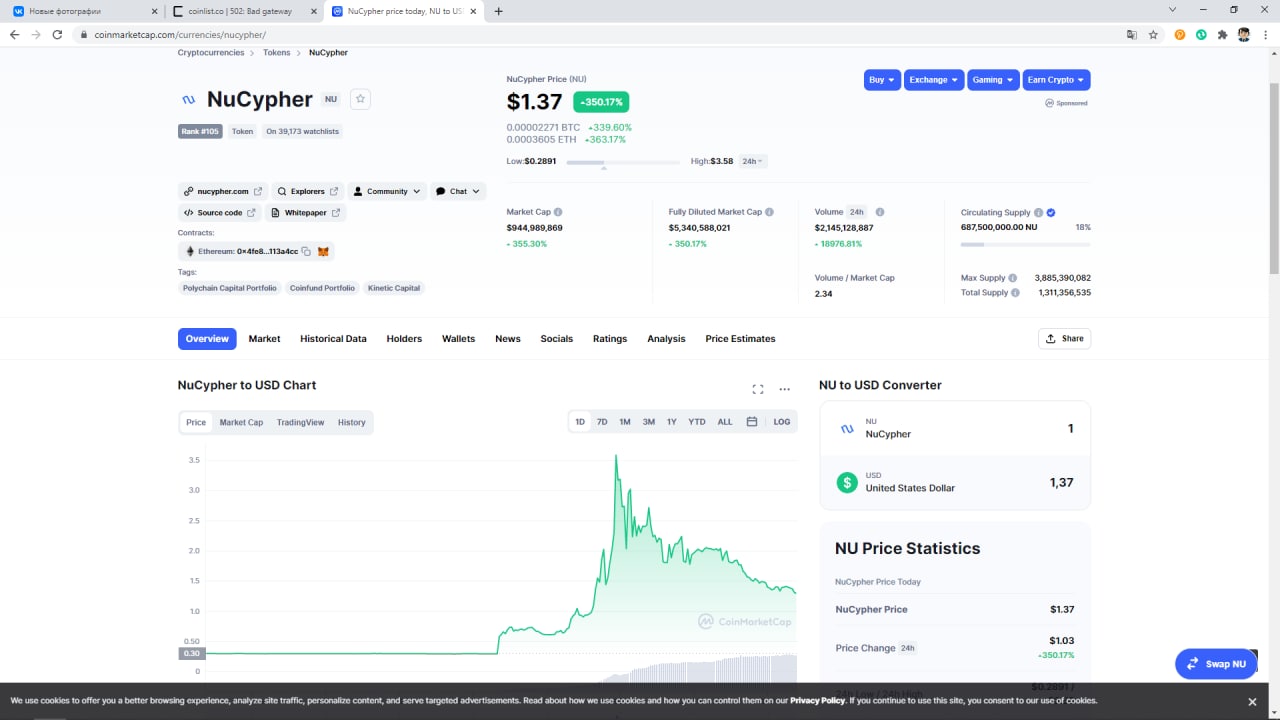
Task: Click the Privacy Policy link
Action: pyautogui.click(x=817, y=701)
